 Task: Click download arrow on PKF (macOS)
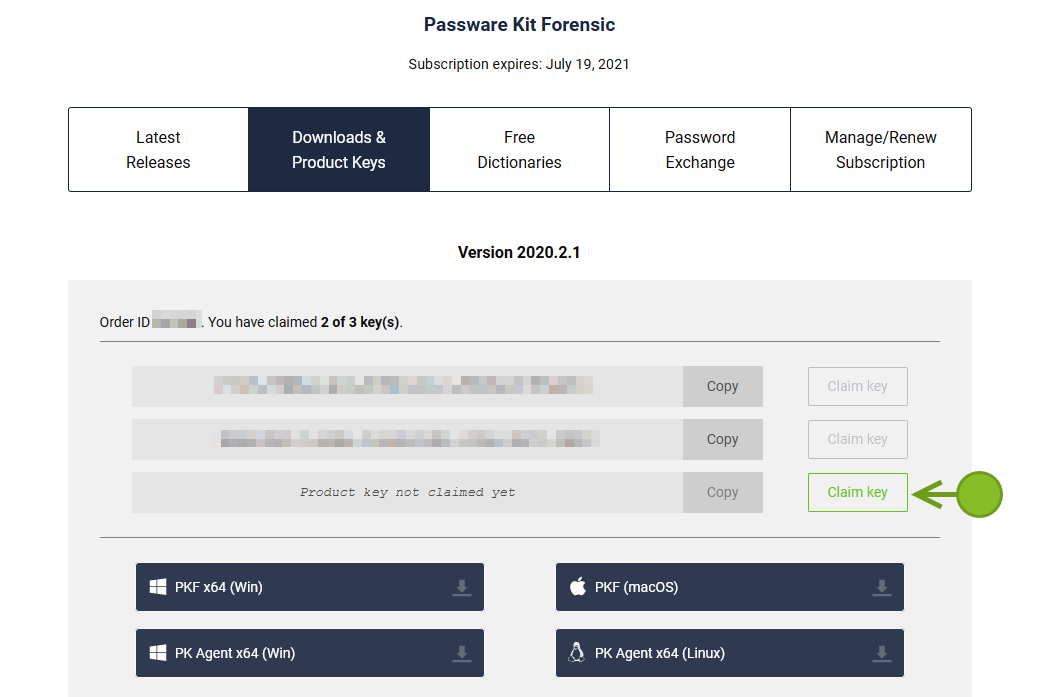tap(881, 588)
